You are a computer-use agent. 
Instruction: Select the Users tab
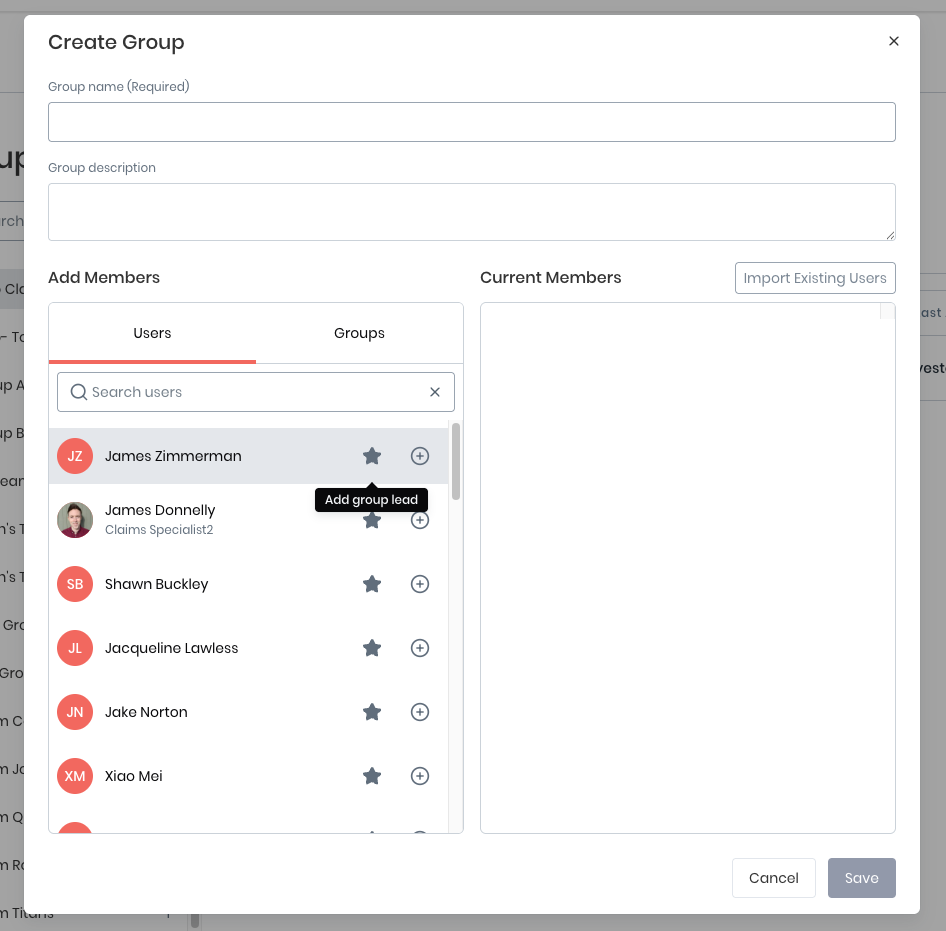[x=152, y=333]
